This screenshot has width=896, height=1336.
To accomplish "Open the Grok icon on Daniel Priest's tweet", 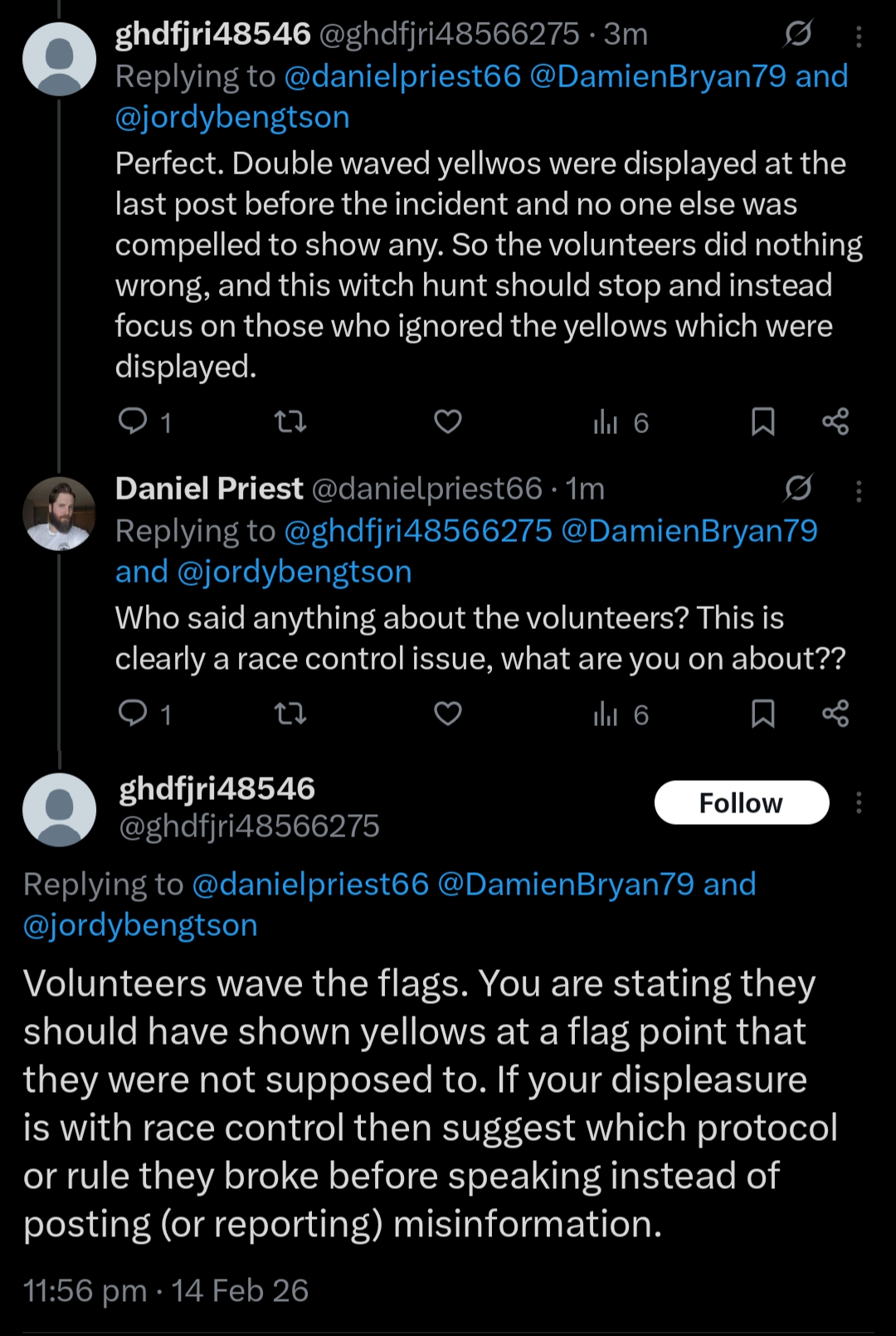I will click(798, 489).
